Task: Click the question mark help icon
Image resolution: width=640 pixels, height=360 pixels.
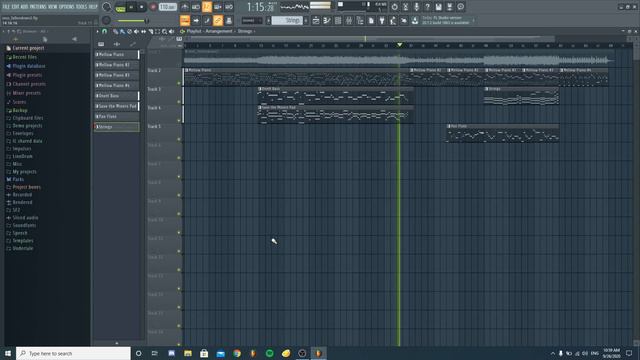Action: click(427, 7)
